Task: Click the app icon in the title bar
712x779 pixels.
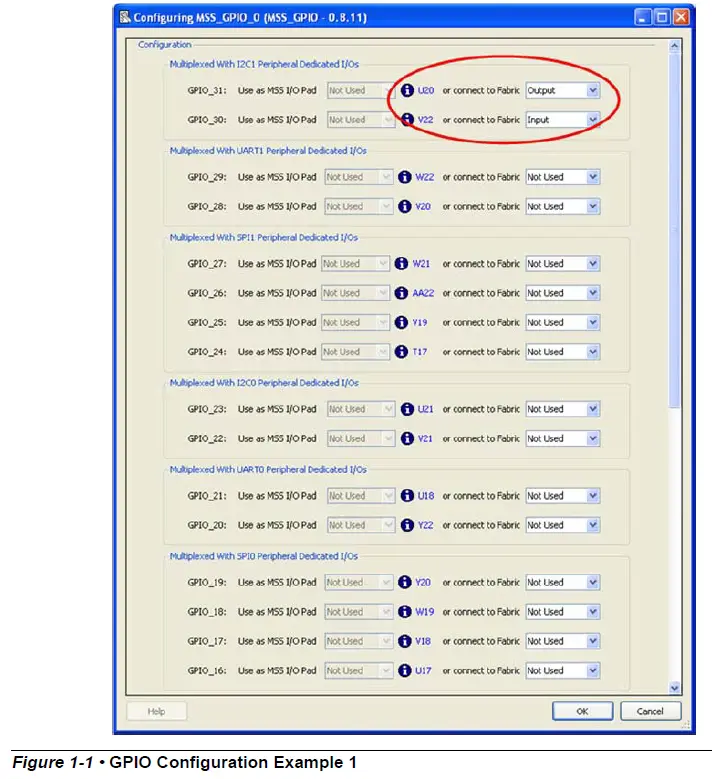Action: pyautogui.click(x=125, y=17)
